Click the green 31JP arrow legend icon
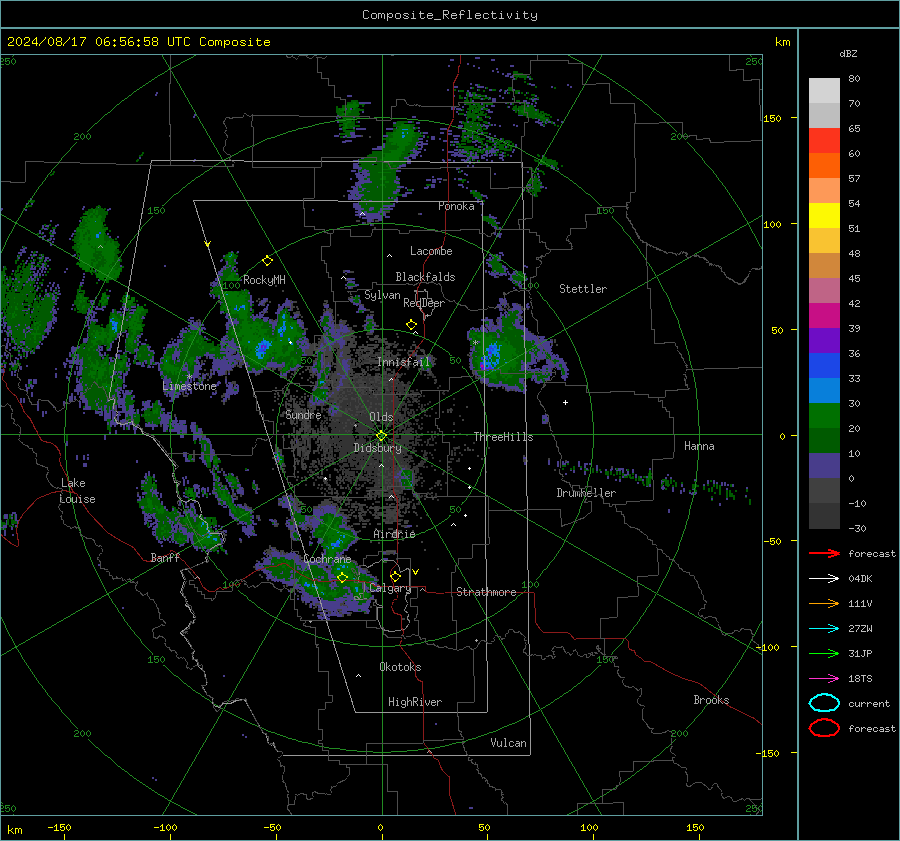This screenshot has width=900, height=841. [824, 653]
